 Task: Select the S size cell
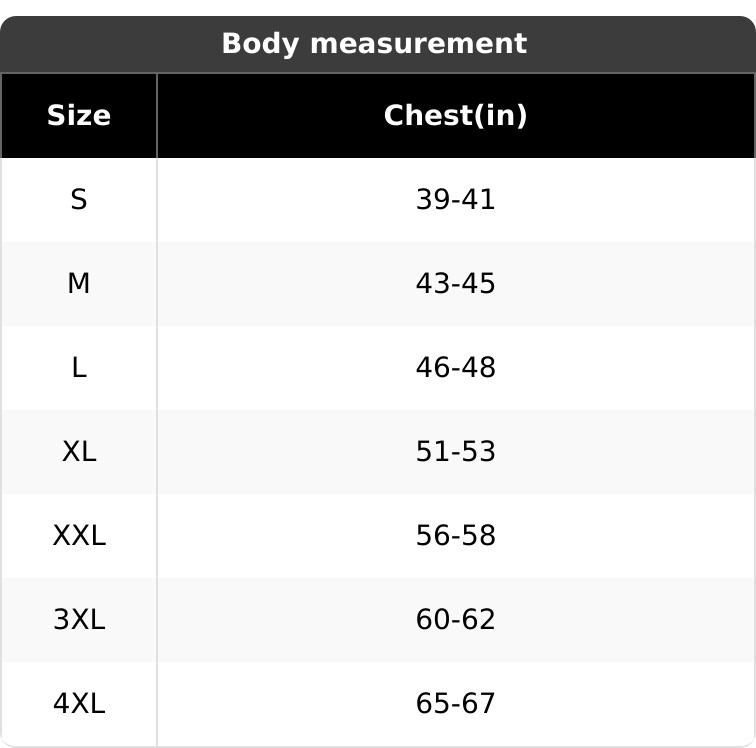tap(78, 200)
